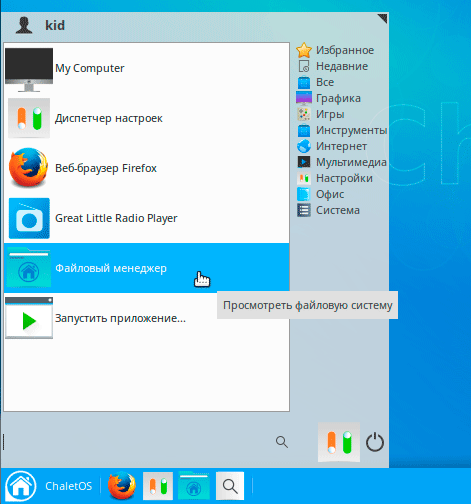471x504 pixels.
Task: Open Файловый менеджер entry
Action: click(x=146, y=268)
